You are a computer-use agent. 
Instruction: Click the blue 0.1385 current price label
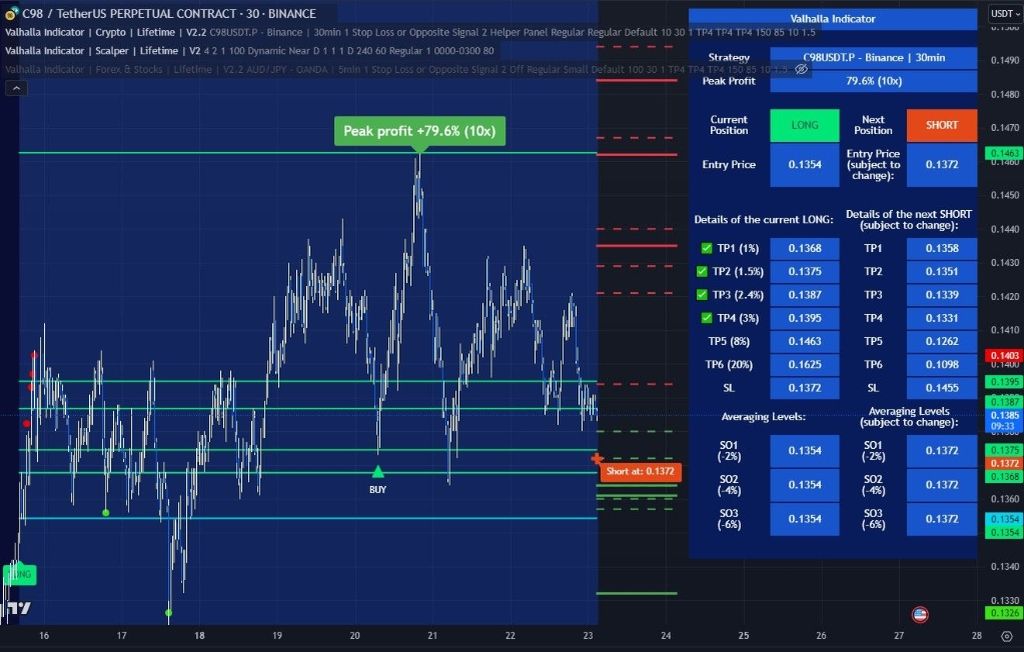[1004, 415]
